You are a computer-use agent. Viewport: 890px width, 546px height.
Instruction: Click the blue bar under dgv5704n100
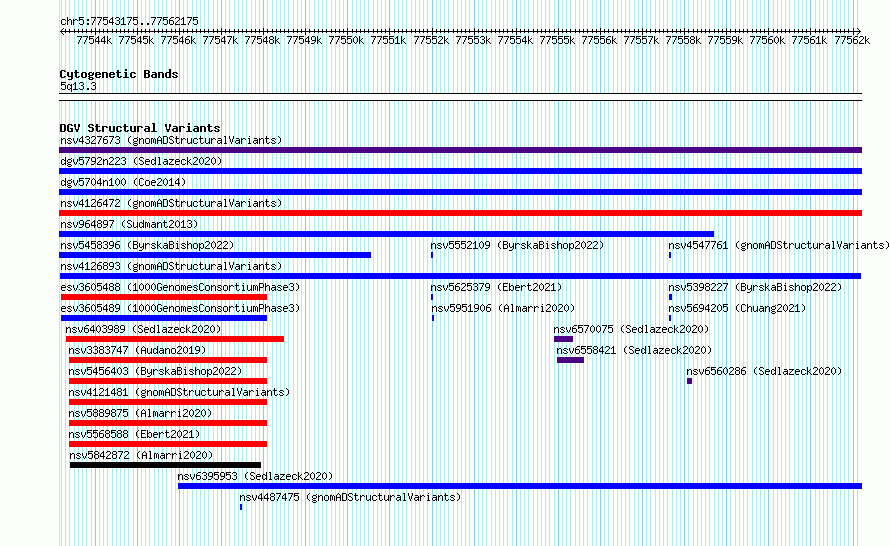[x=460, y=192]
